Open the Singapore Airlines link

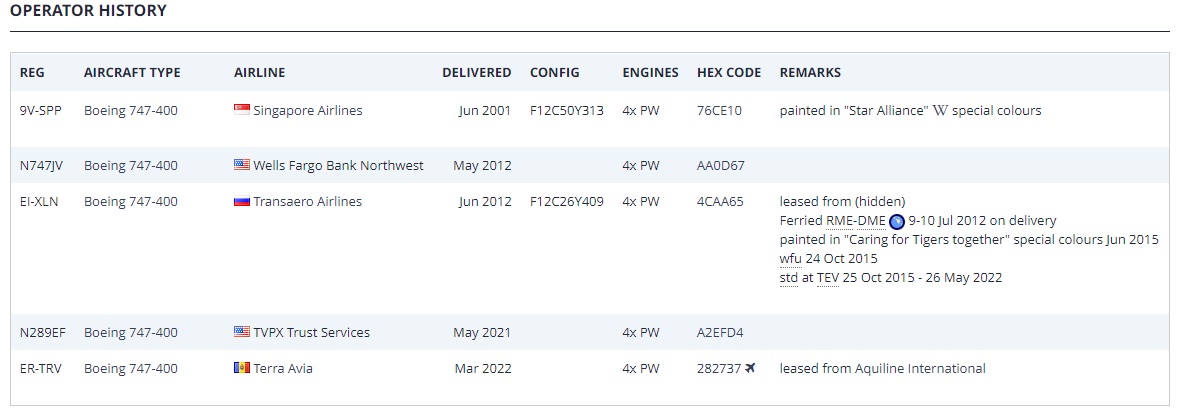click(308, 110)
